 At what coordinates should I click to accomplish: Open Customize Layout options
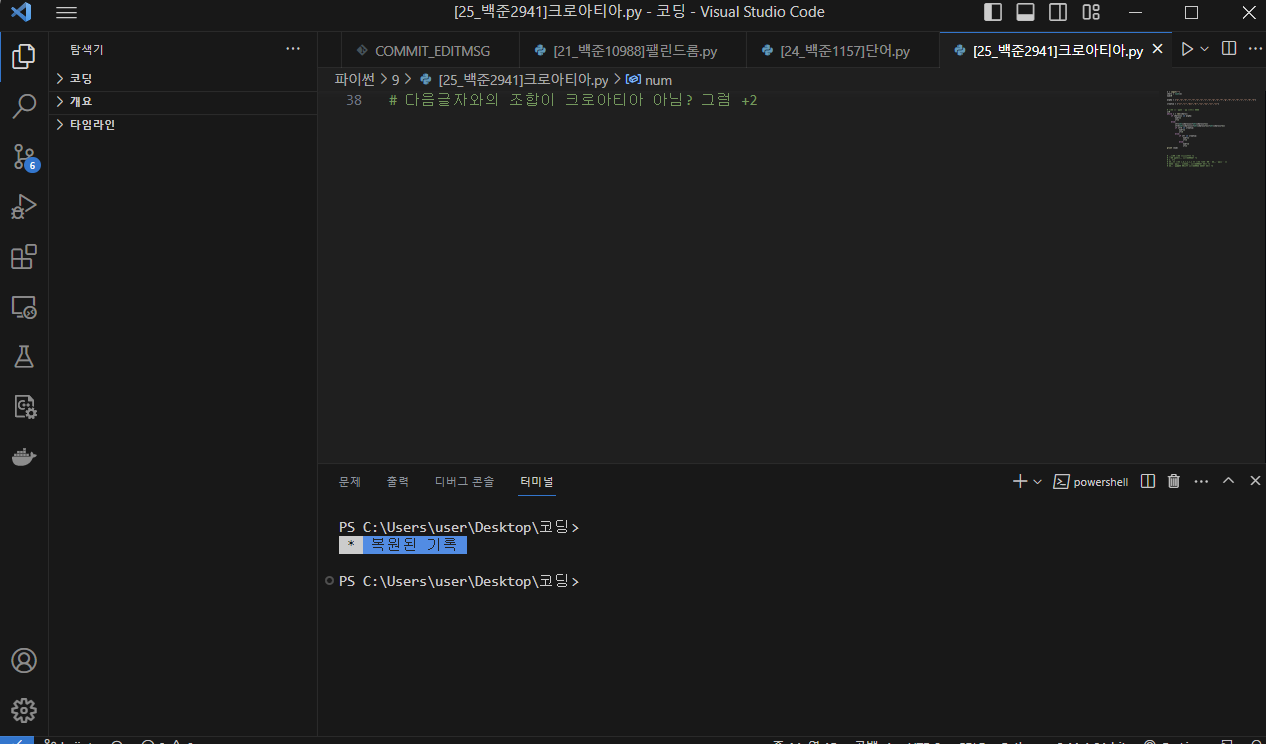click(1091, 13)
